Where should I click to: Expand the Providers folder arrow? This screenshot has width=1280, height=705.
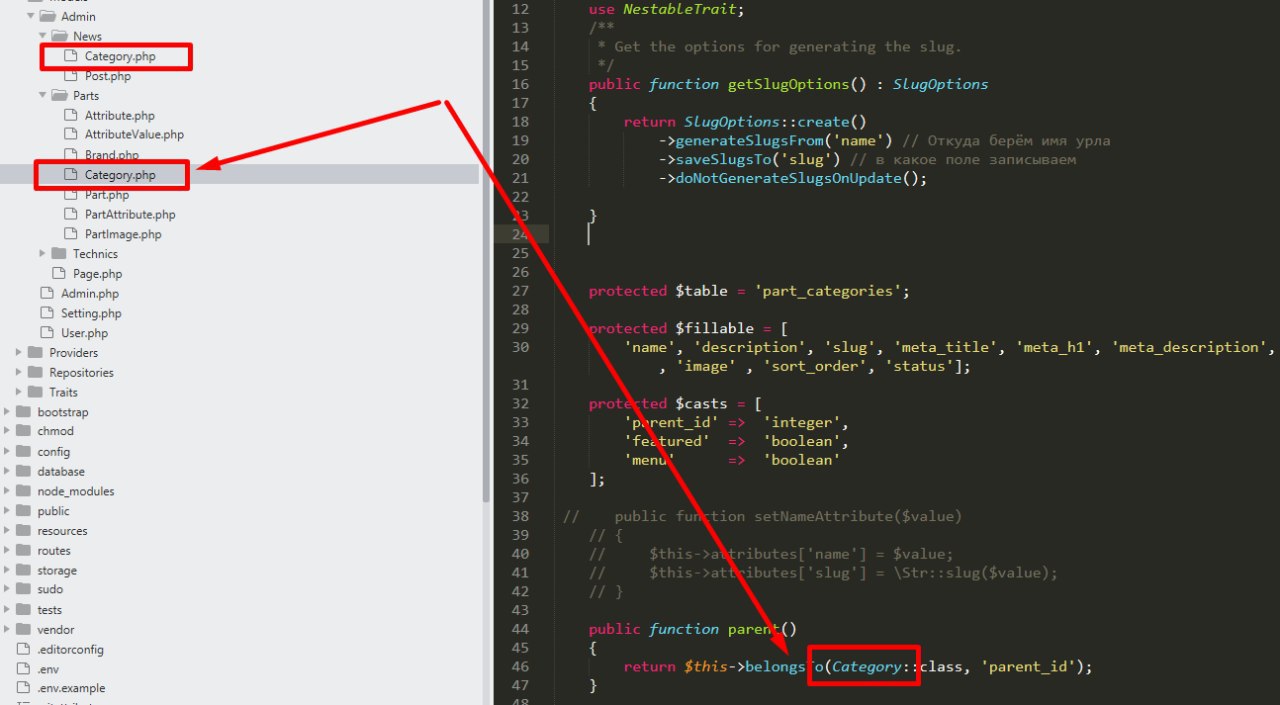[19, 353]
